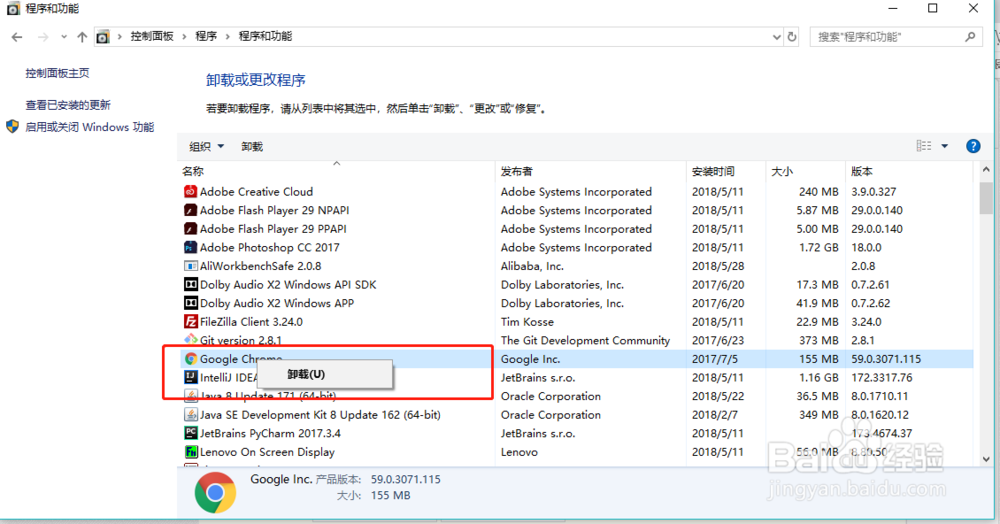Click the Adobe Creative Cloud program icon
This screenshot has width=1000, height=524.
pos(190,191)
